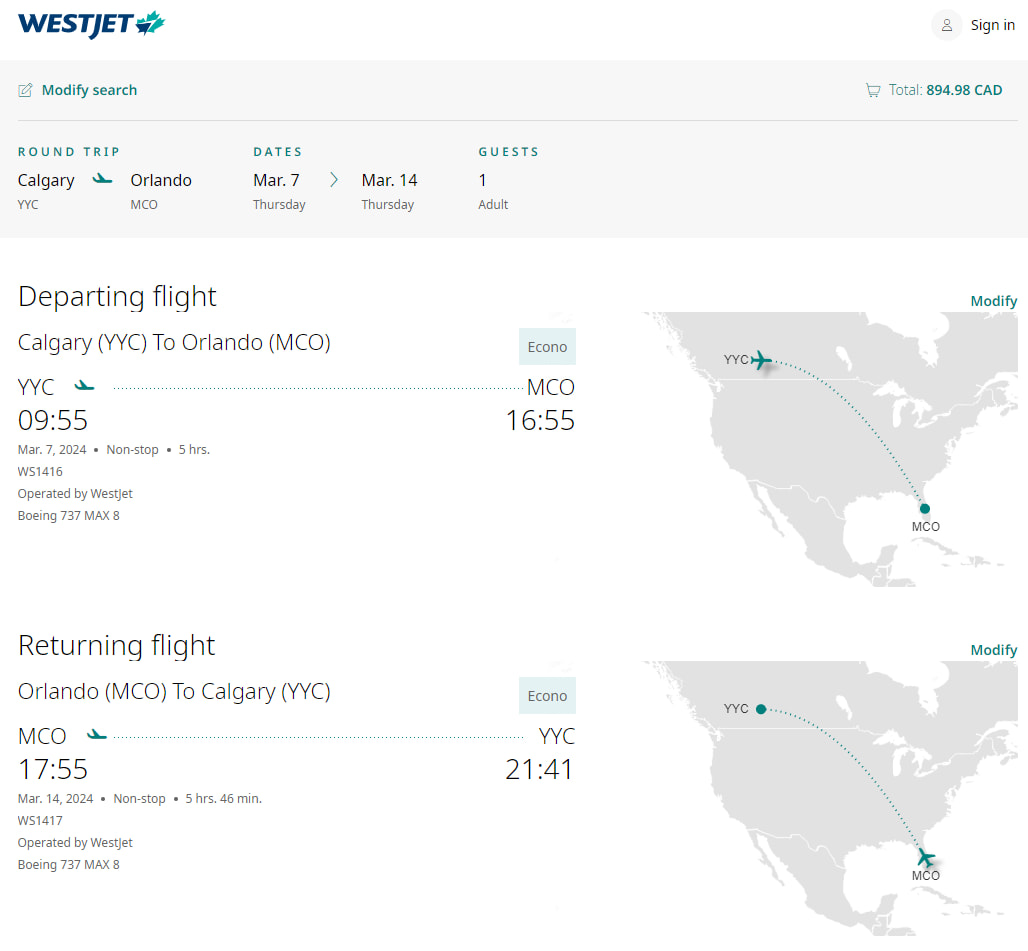
Task: Select the Econo badge on the departing flight
Action: 547,346
